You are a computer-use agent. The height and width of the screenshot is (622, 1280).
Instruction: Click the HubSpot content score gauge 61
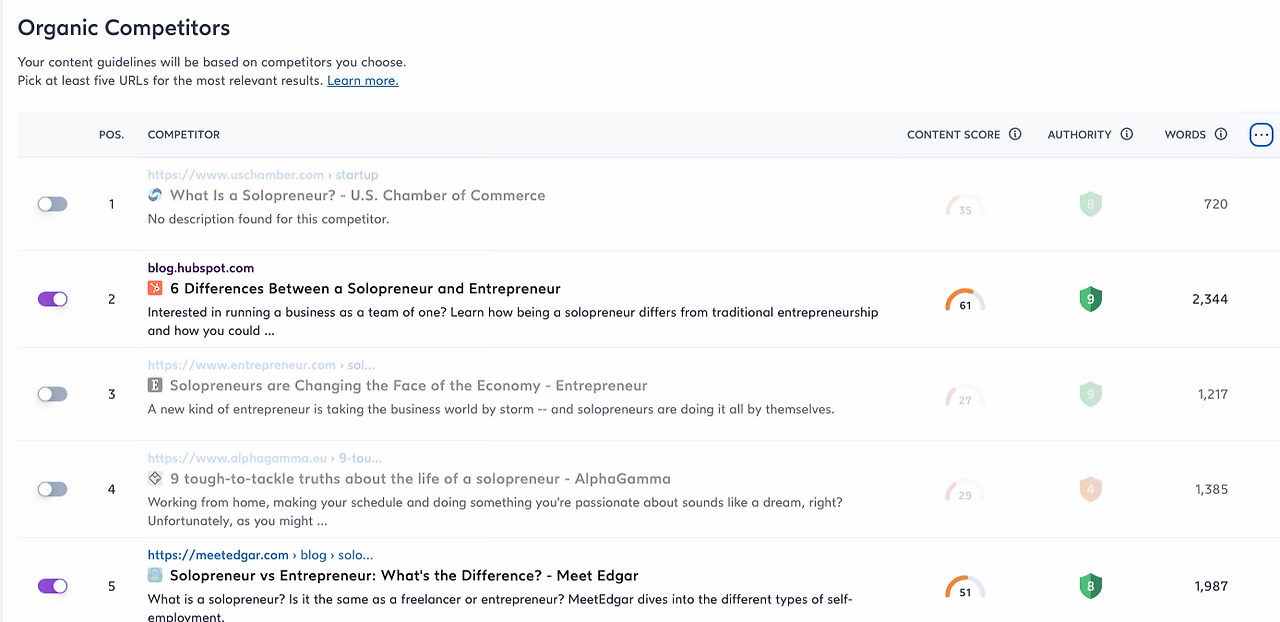click(x=965, y=300)
